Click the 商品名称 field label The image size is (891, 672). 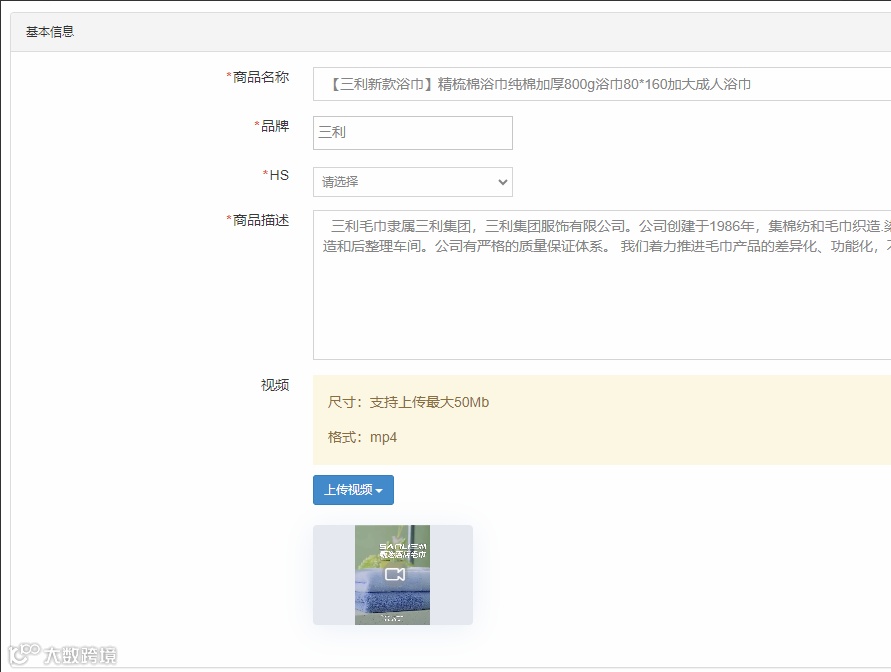pyautogui.click(x=257, y=77)
